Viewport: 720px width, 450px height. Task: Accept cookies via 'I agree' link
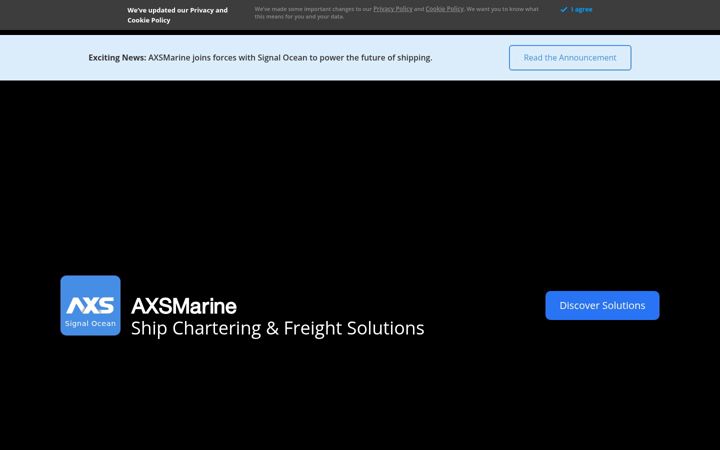[x=576, y=10]
